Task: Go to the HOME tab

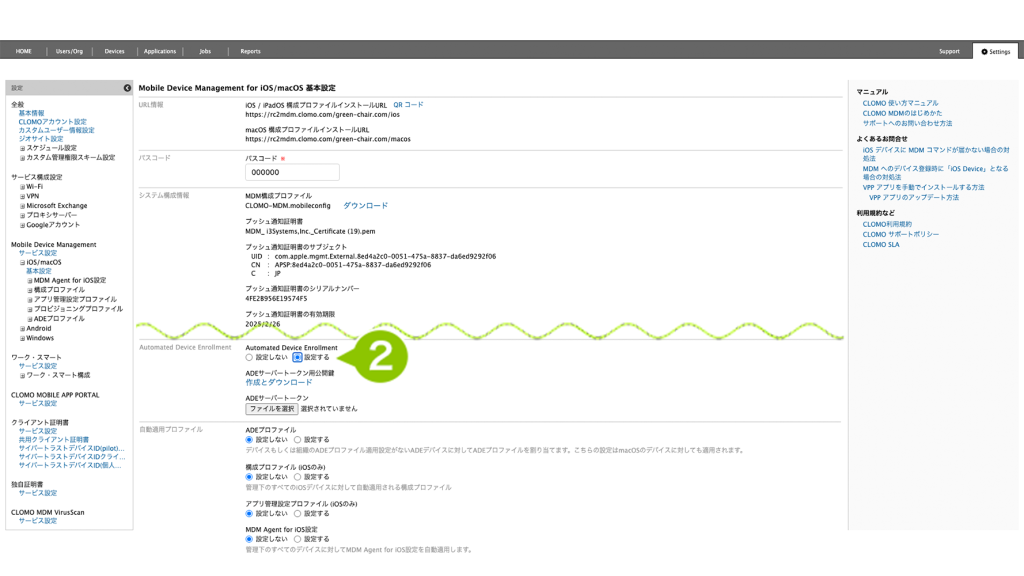Action: click(x=24, y=51)
